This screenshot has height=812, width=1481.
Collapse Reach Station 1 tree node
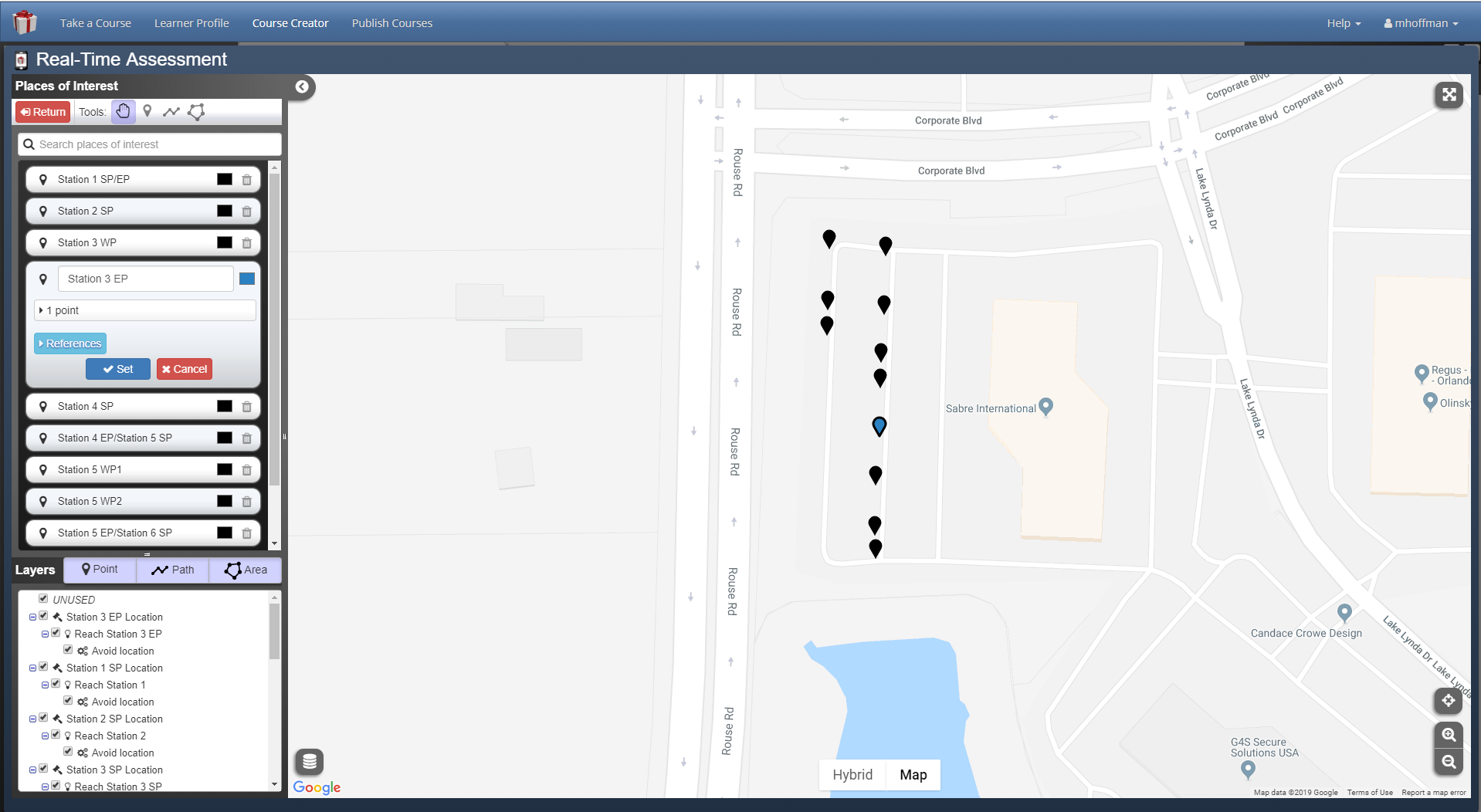(x=45, y=685)
